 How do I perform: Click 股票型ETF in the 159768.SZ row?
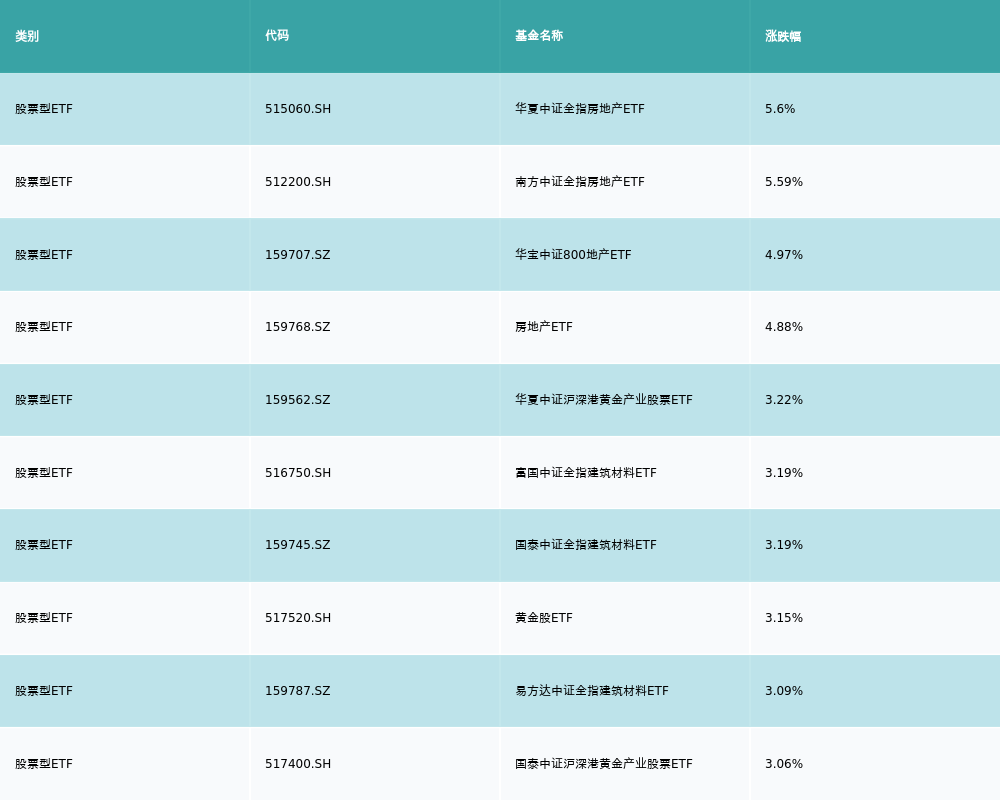point(44,327)
